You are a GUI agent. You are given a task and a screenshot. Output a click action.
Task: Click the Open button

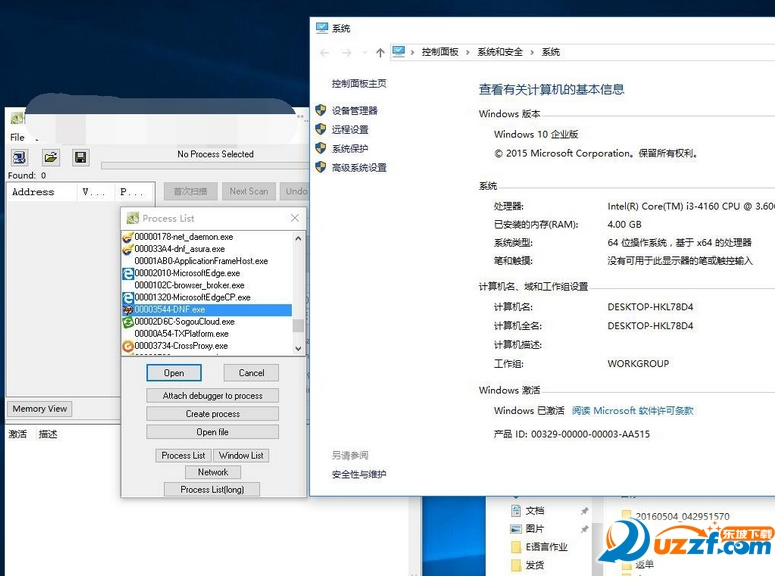(x=174, y=373)
